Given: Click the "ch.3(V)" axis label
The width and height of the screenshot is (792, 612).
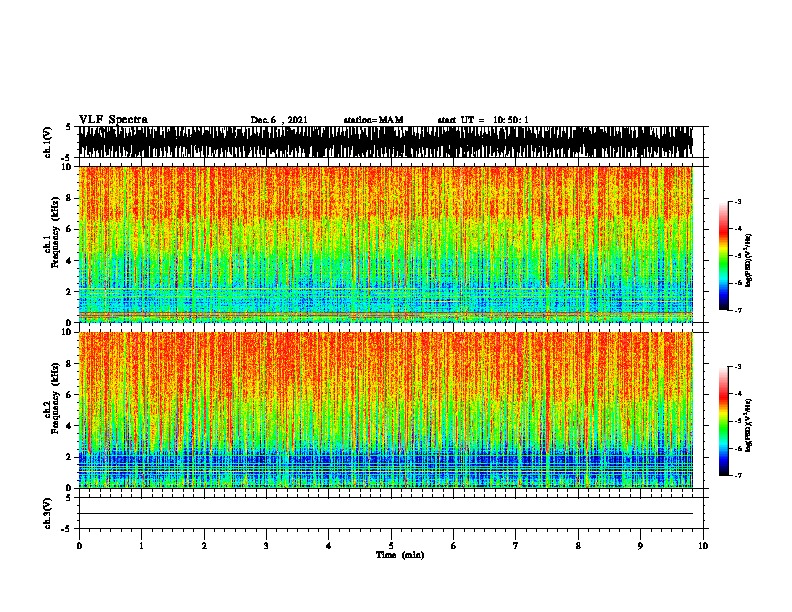Looking at the screenshot, I should tap(48, 513).
